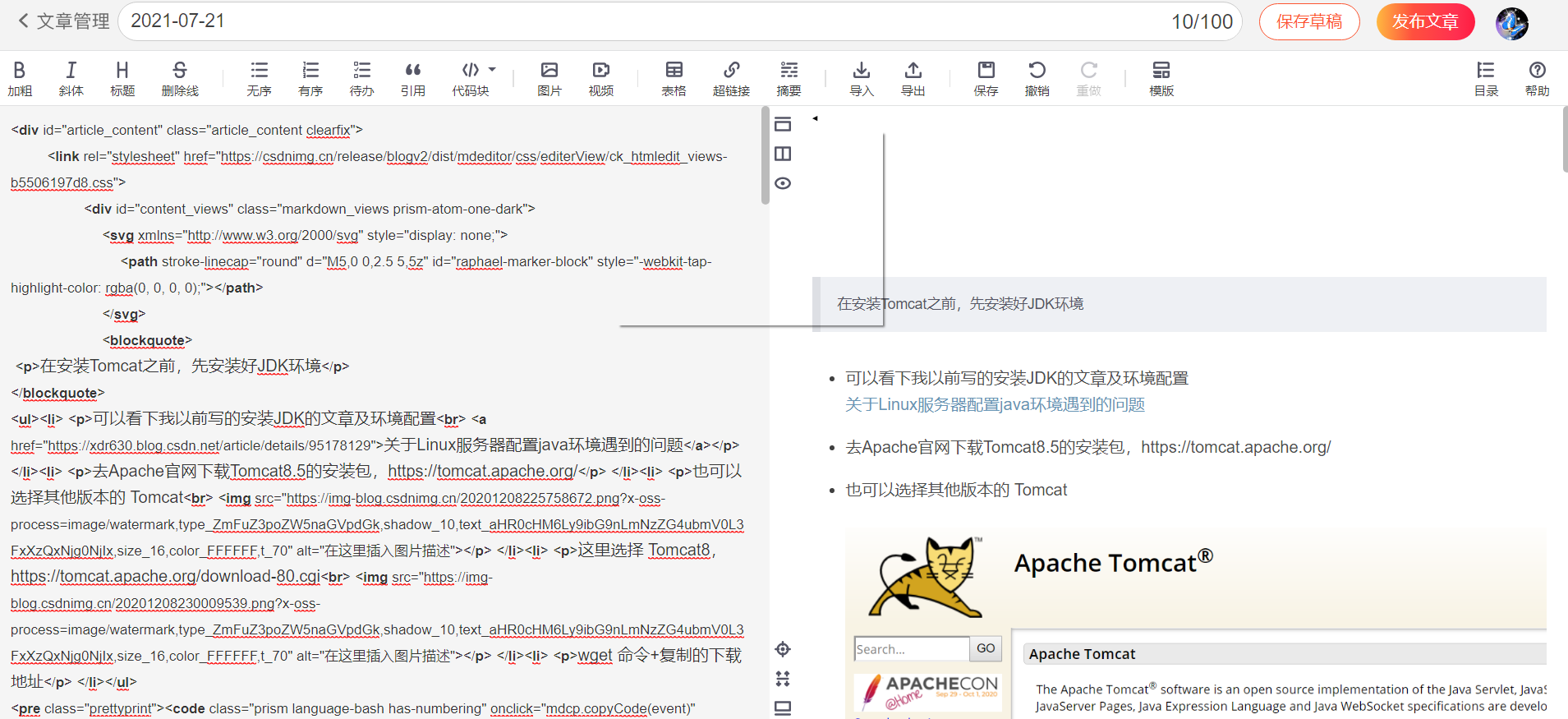Image resolution: width=1568 pixels, height=719 pixels.
Task: Click '去Apache官网下载Tomcat8.5的安装包' line in preview
Action: click(x=1087, y=447)
